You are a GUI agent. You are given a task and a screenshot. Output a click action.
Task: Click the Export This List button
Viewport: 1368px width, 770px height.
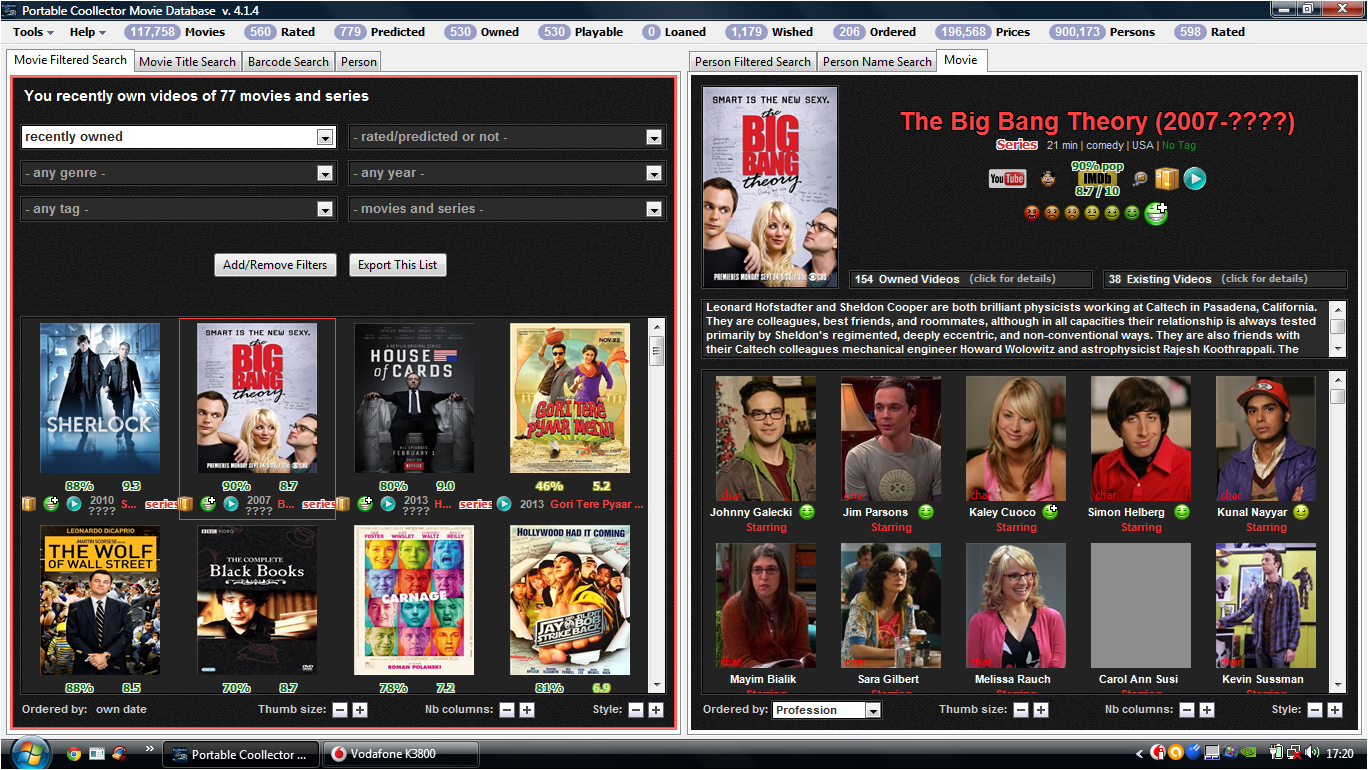click(x=398, y=265)
